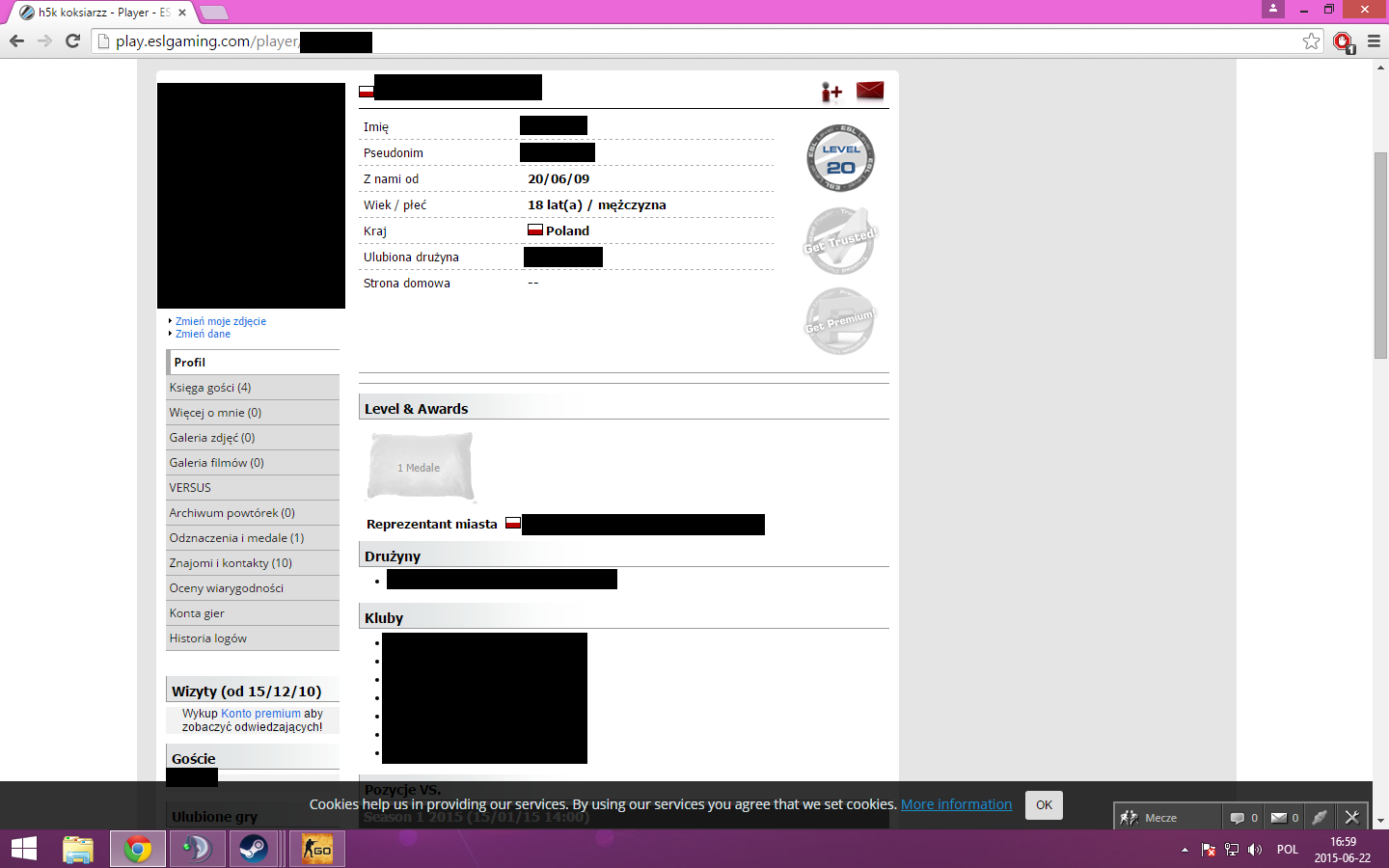Accept cookies with the OK button
Viewport: 1389px width, 868px height.
(1044, 805)
